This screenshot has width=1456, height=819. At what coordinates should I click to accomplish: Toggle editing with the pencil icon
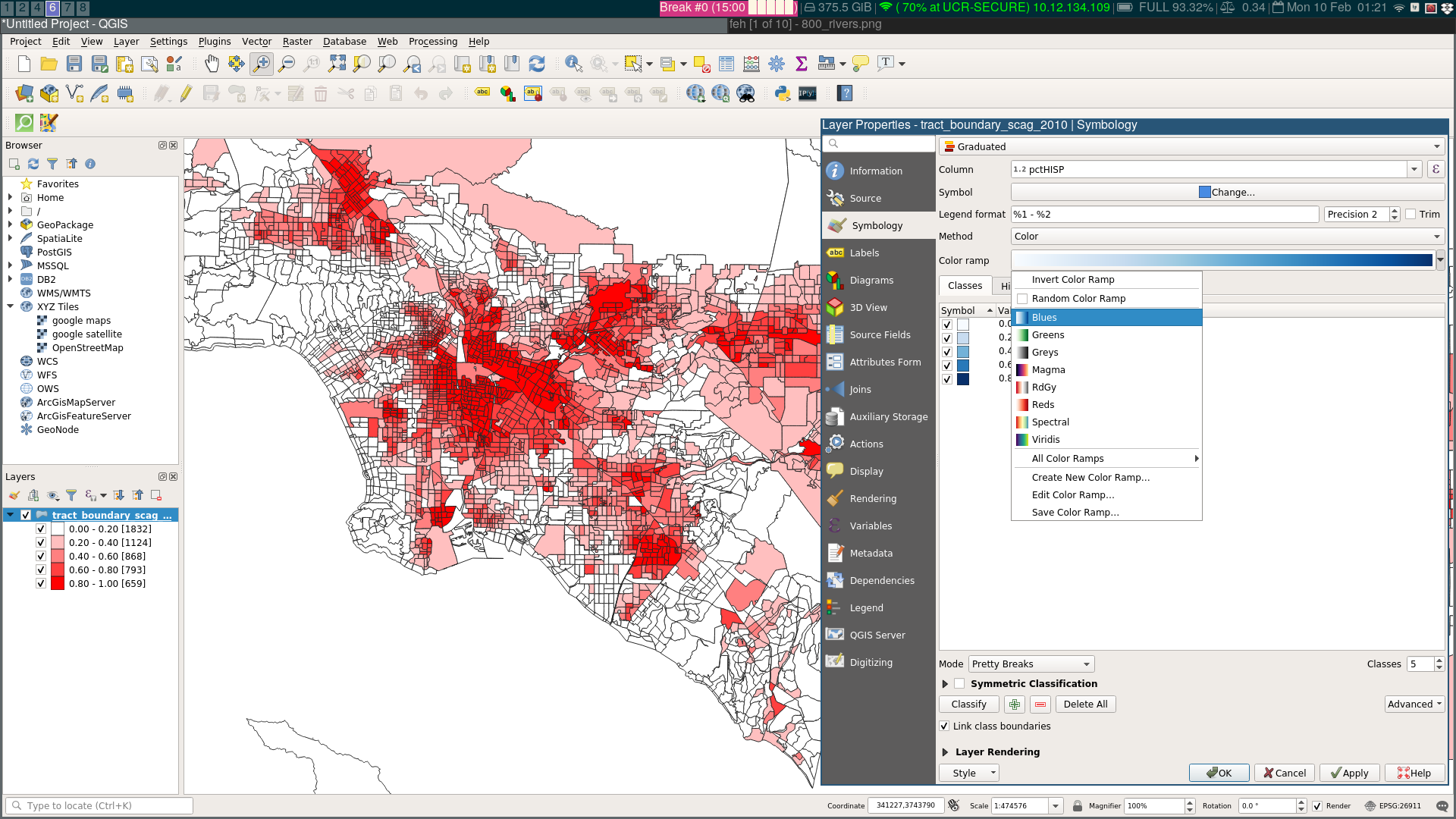[187, 93]
